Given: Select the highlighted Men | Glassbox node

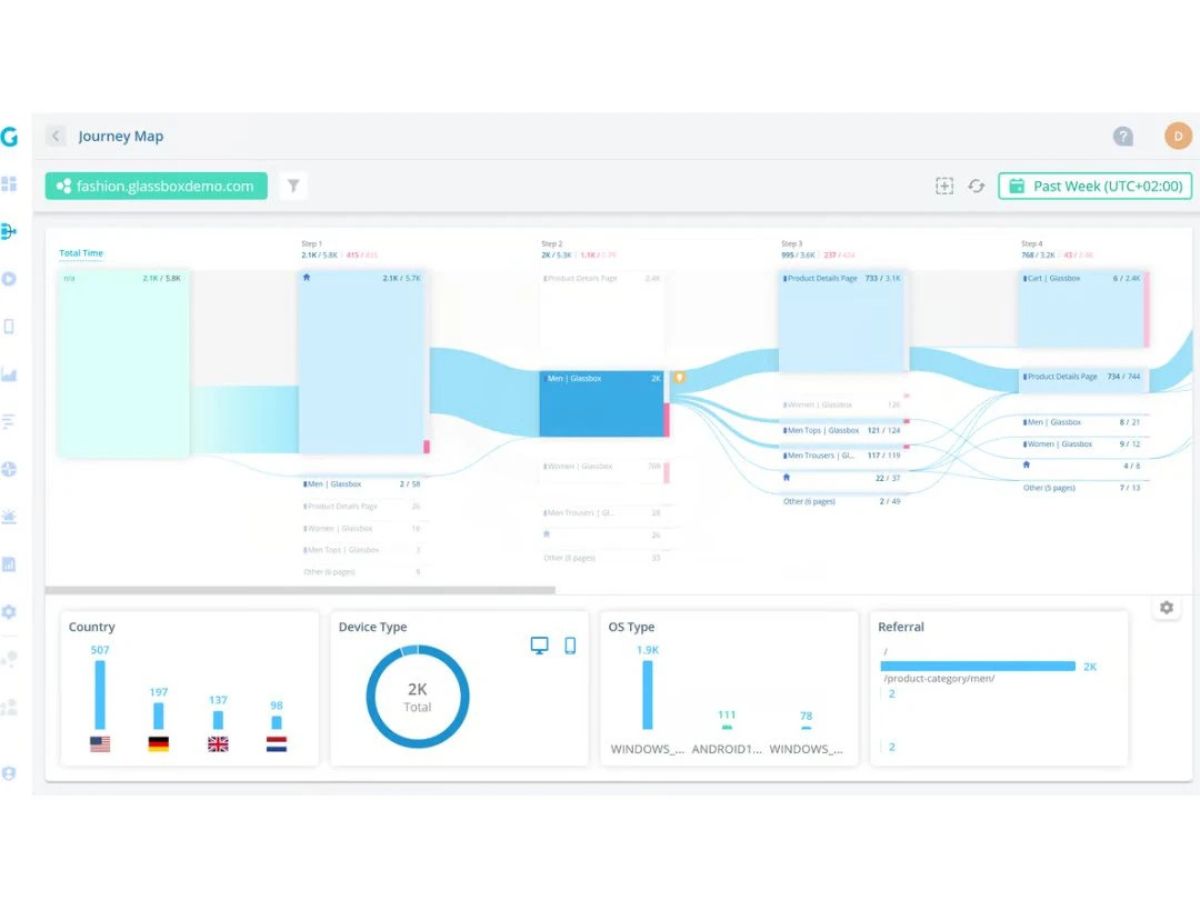Looking at the screenshot, I should (602, 404).
